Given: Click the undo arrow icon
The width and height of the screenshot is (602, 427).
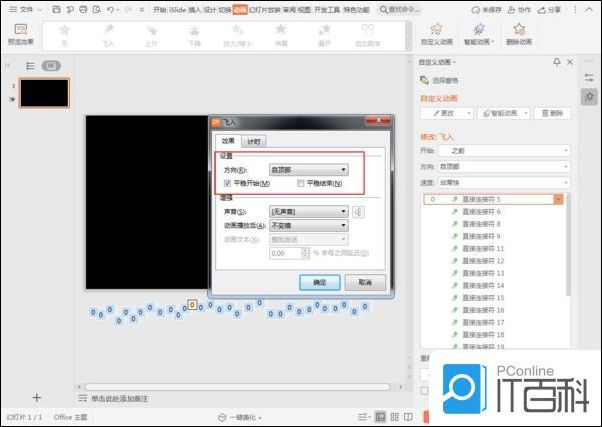Looking at the screenshot, I should click(x=111, y=10).
